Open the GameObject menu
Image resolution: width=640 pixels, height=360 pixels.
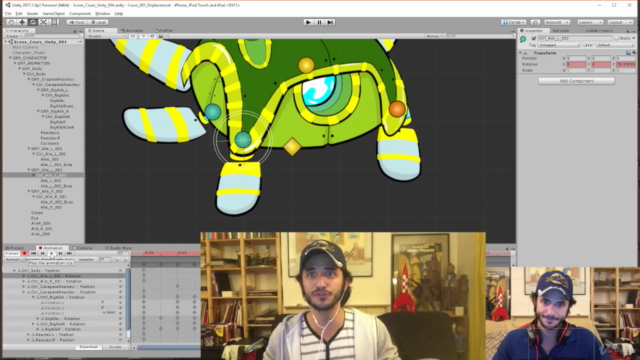click(53, 13)
